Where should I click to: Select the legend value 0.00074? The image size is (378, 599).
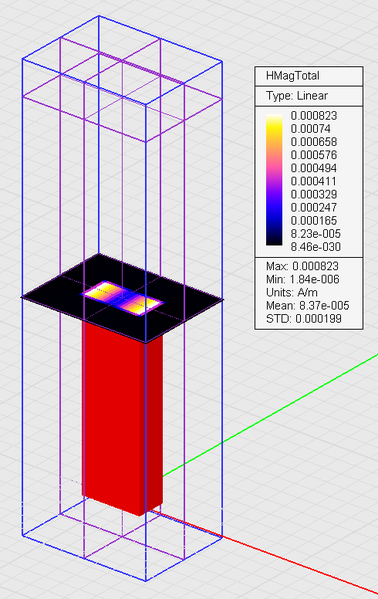(310, 129)
